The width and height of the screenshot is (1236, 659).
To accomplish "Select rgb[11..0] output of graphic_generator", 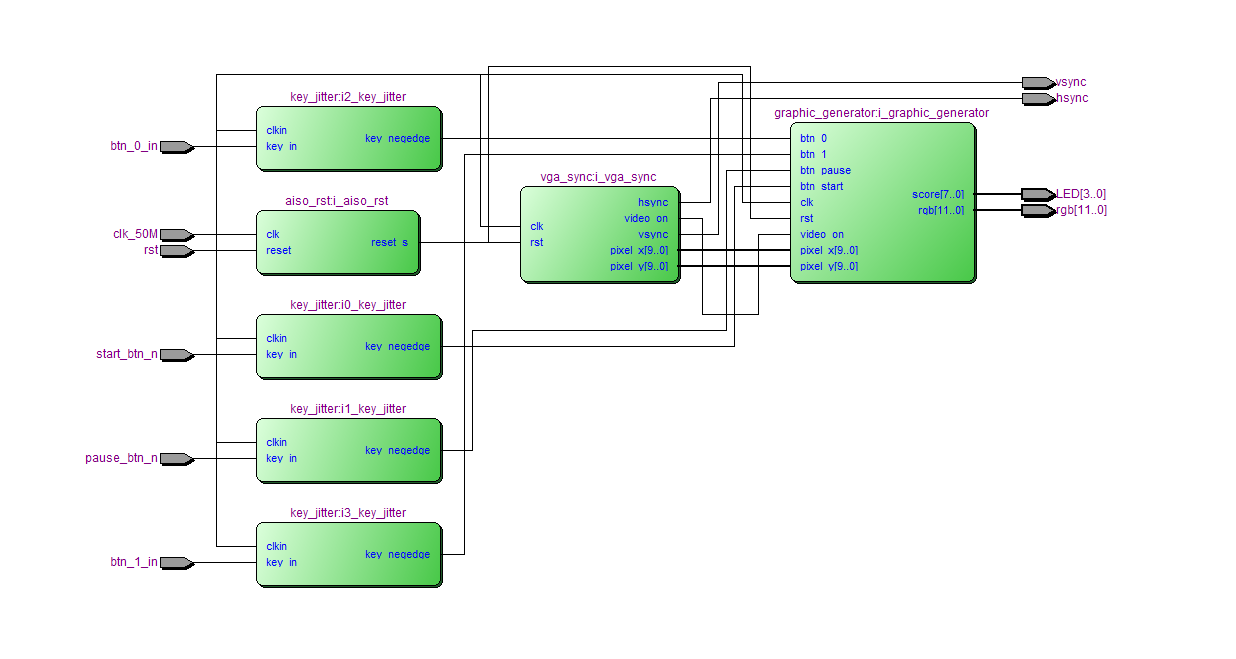I will pos(941,210).
